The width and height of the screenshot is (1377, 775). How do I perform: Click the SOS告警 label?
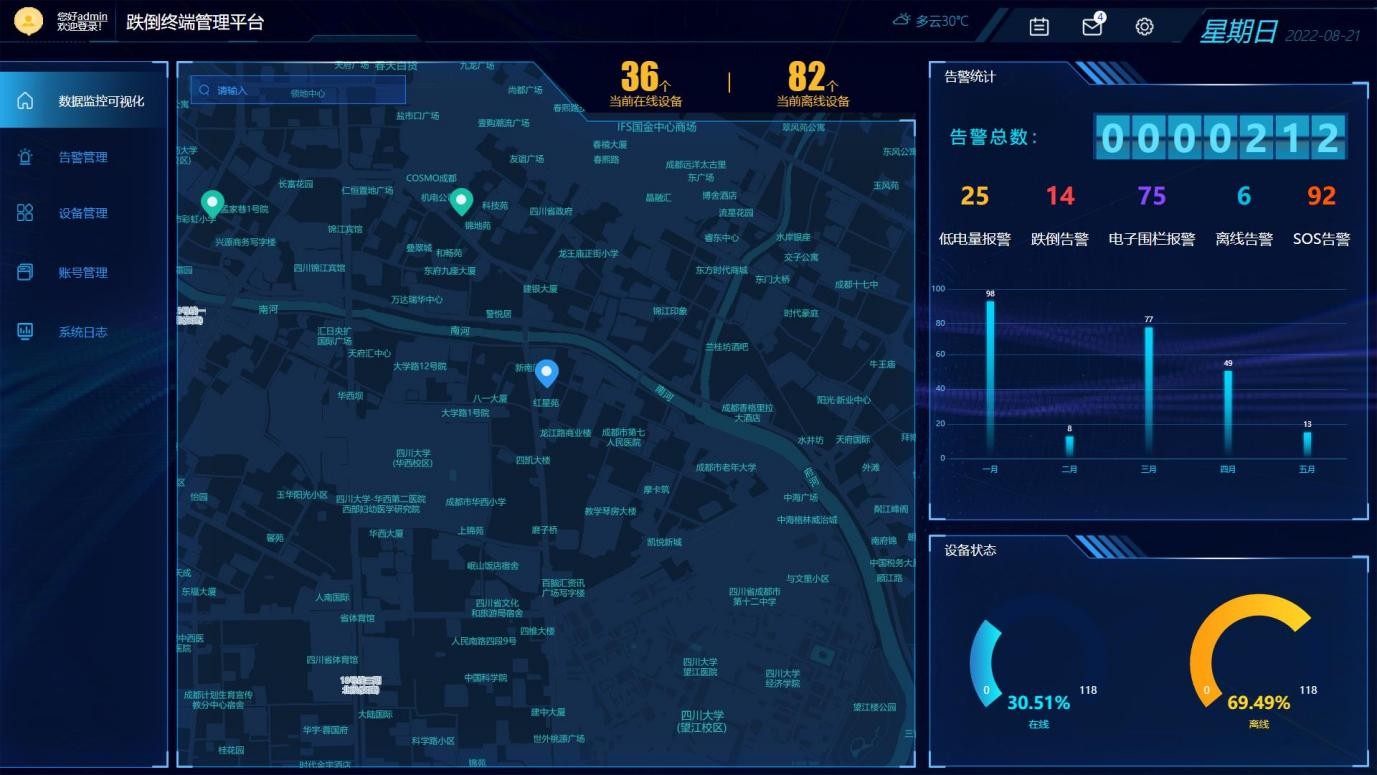coord(1321,239)
